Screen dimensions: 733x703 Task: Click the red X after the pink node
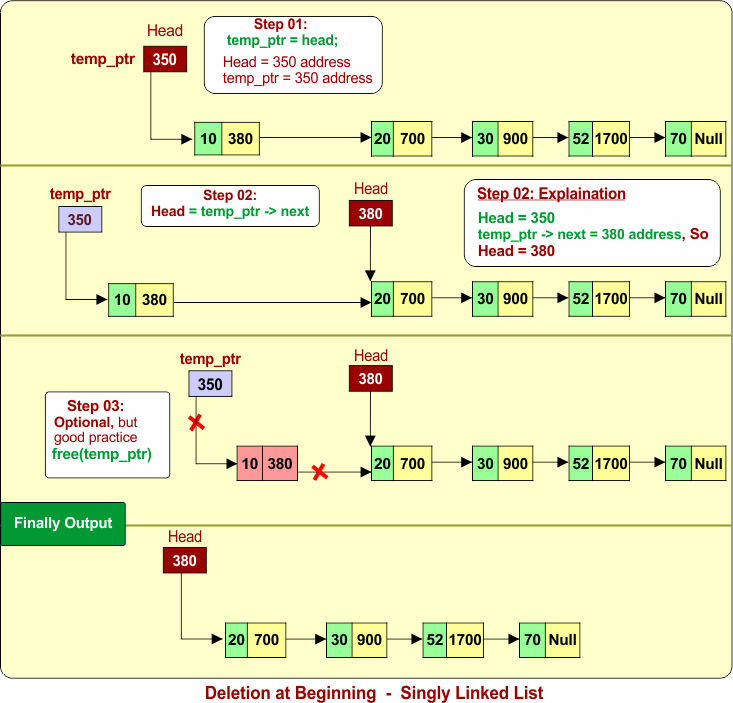(320, 472)
